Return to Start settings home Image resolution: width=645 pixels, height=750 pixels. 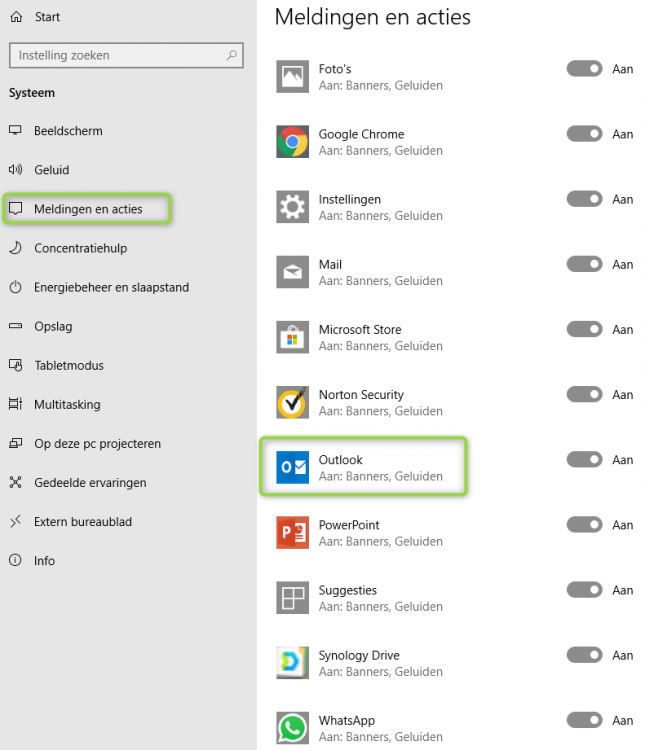click(x=46, y=17)
